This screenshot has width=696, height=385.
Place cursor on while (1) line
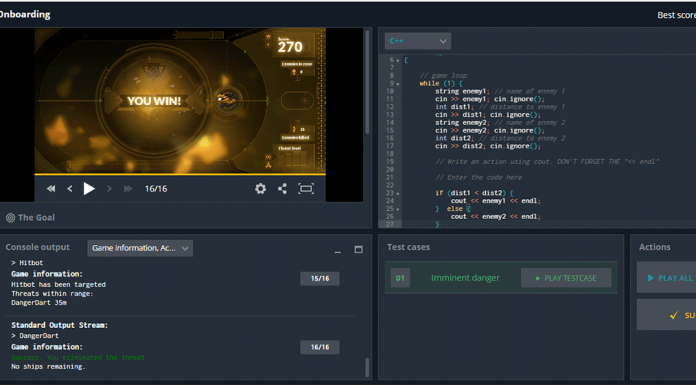pos(441,83)
